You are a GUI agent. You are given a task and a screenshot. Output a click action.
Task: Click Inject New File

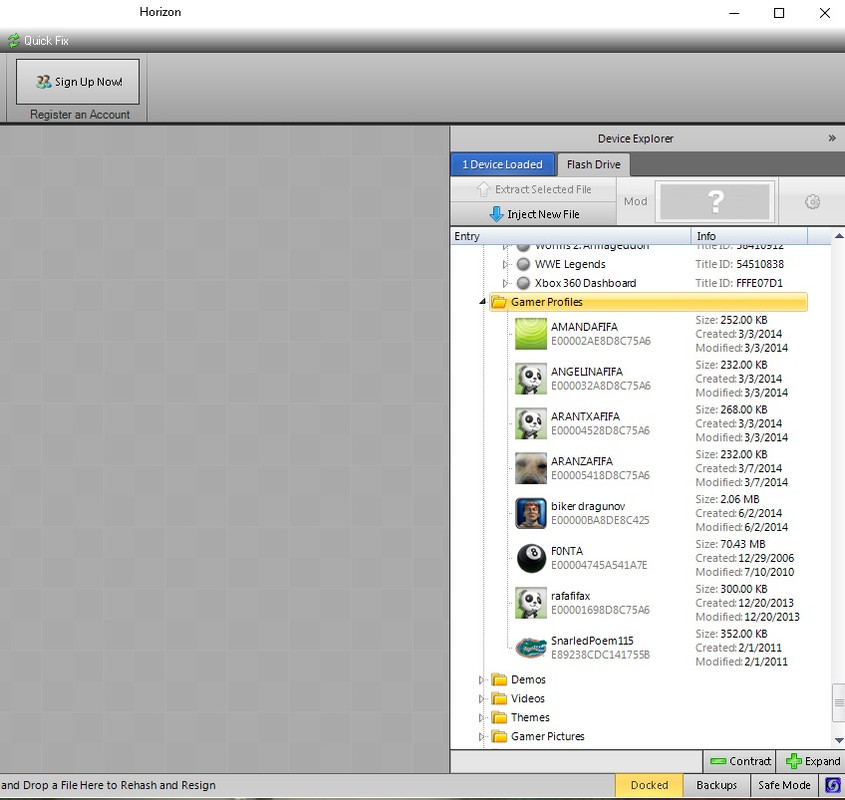pos(534,214)
